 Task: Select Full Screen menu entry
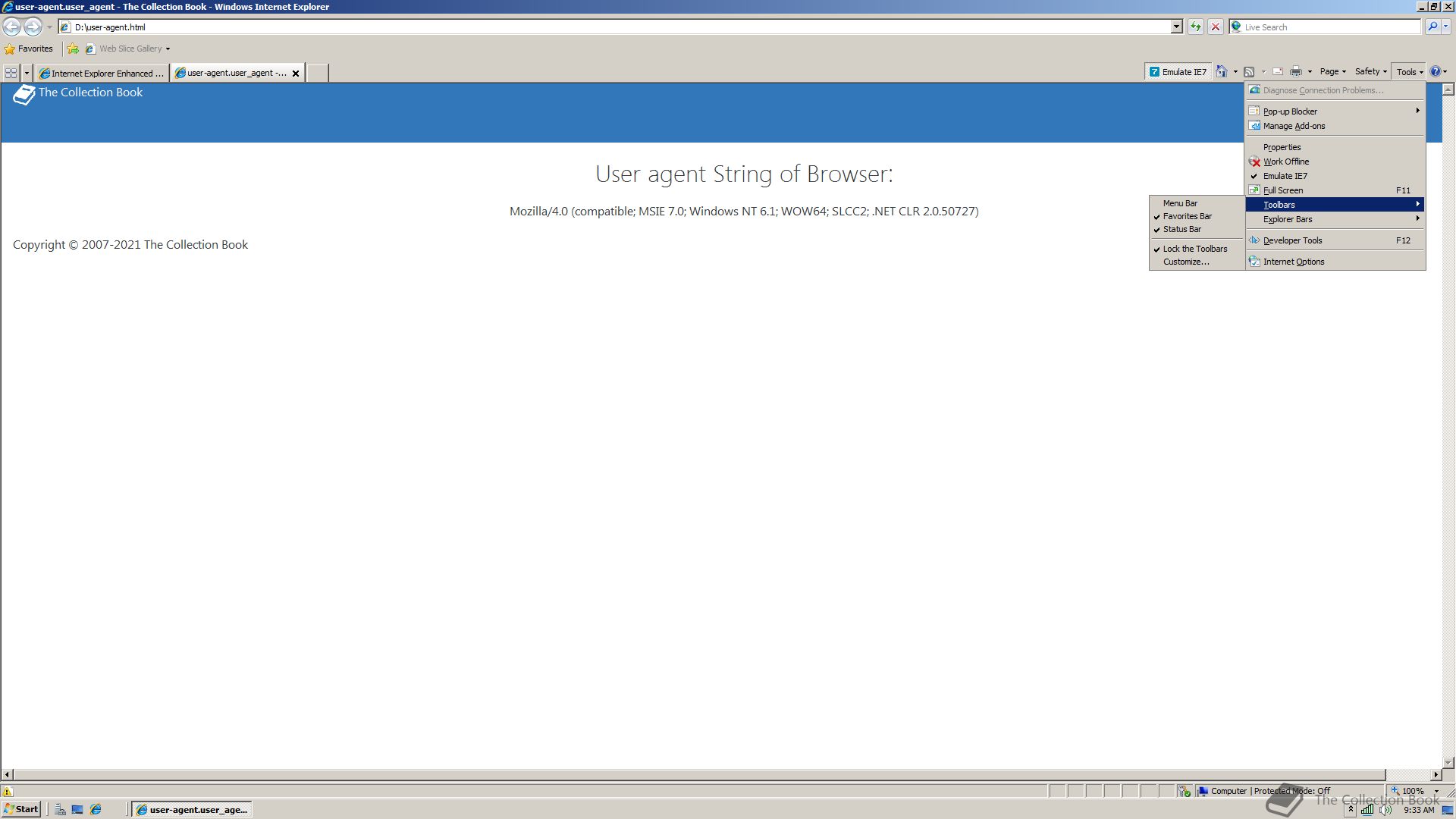tap(1335, 190)
